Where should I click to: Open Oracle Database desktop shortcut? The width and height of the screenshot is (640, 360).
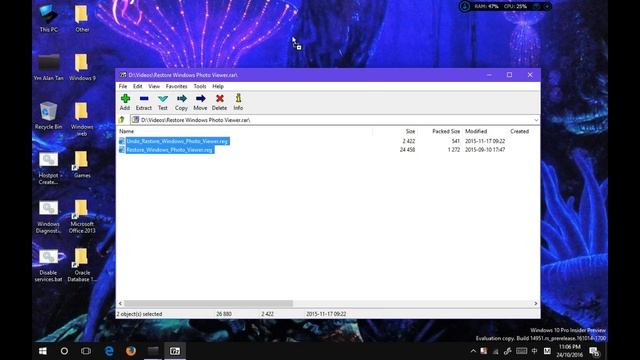[82, 265]
